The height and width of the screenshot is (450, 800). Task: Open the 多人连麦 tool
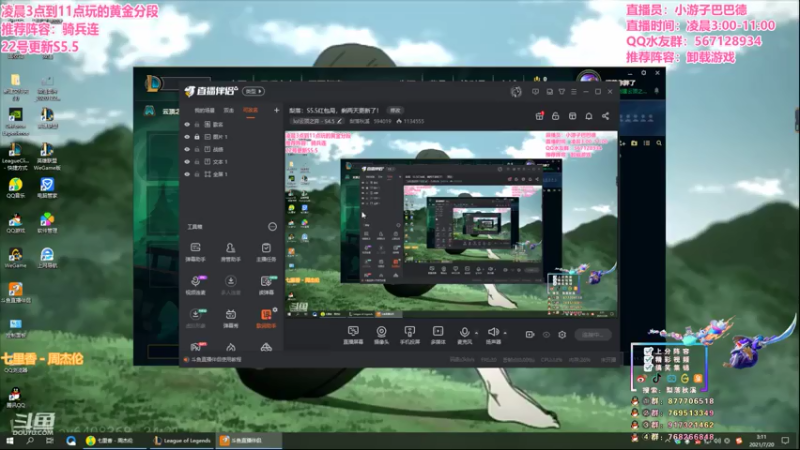pos(231,285)
